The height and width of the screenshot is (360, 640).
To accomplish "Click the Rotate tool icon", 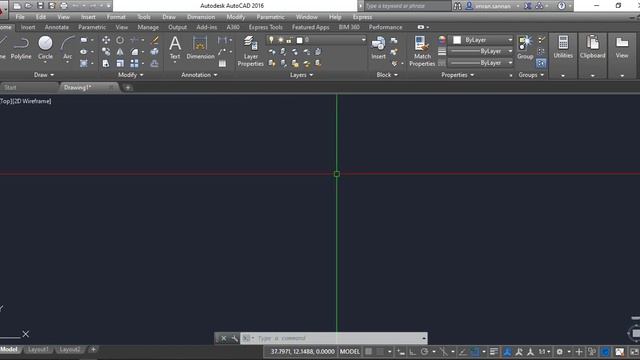I will [x=120, y=40].
